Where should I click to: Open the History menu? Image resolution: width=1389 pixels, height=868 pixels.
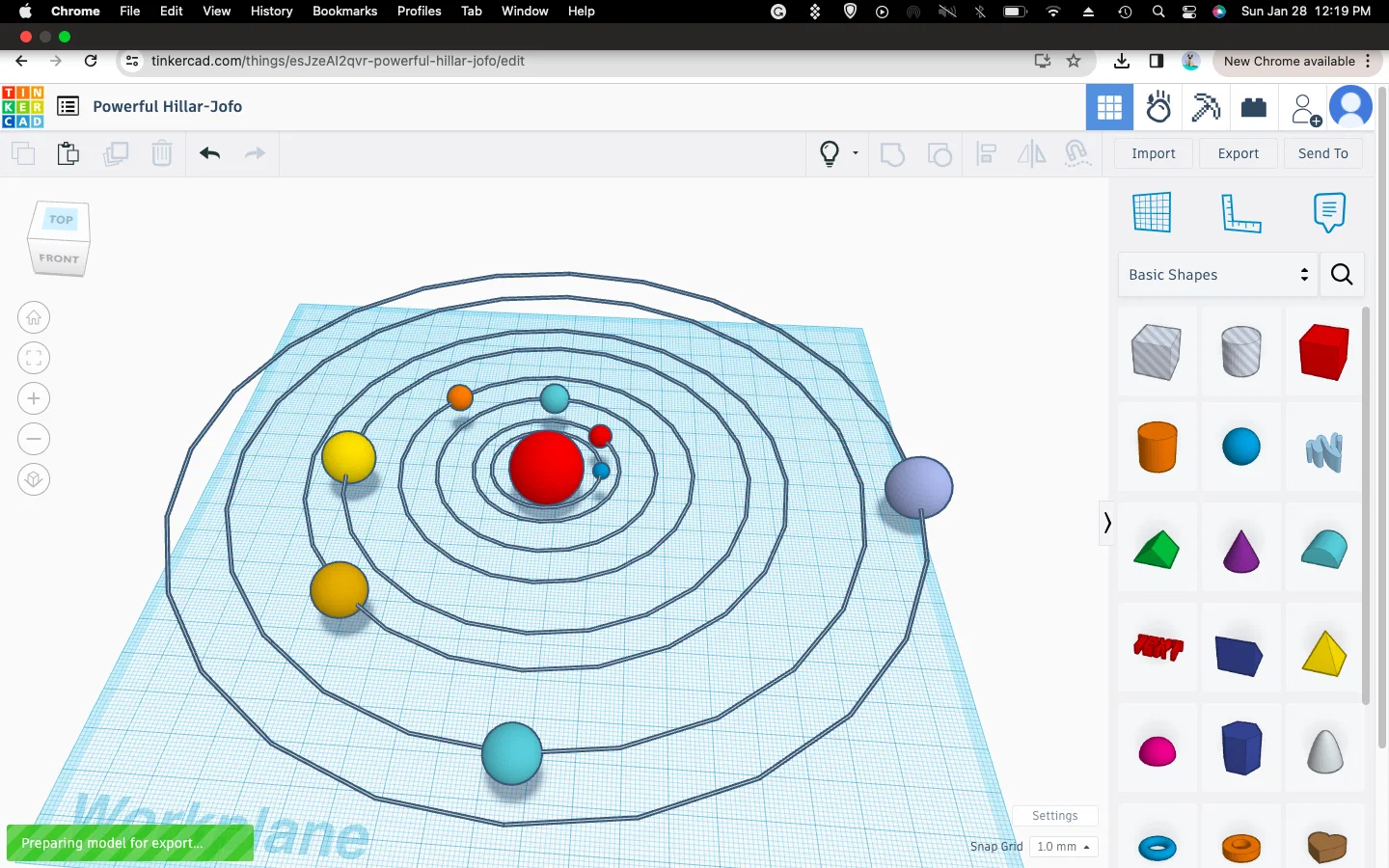point(272,11)
